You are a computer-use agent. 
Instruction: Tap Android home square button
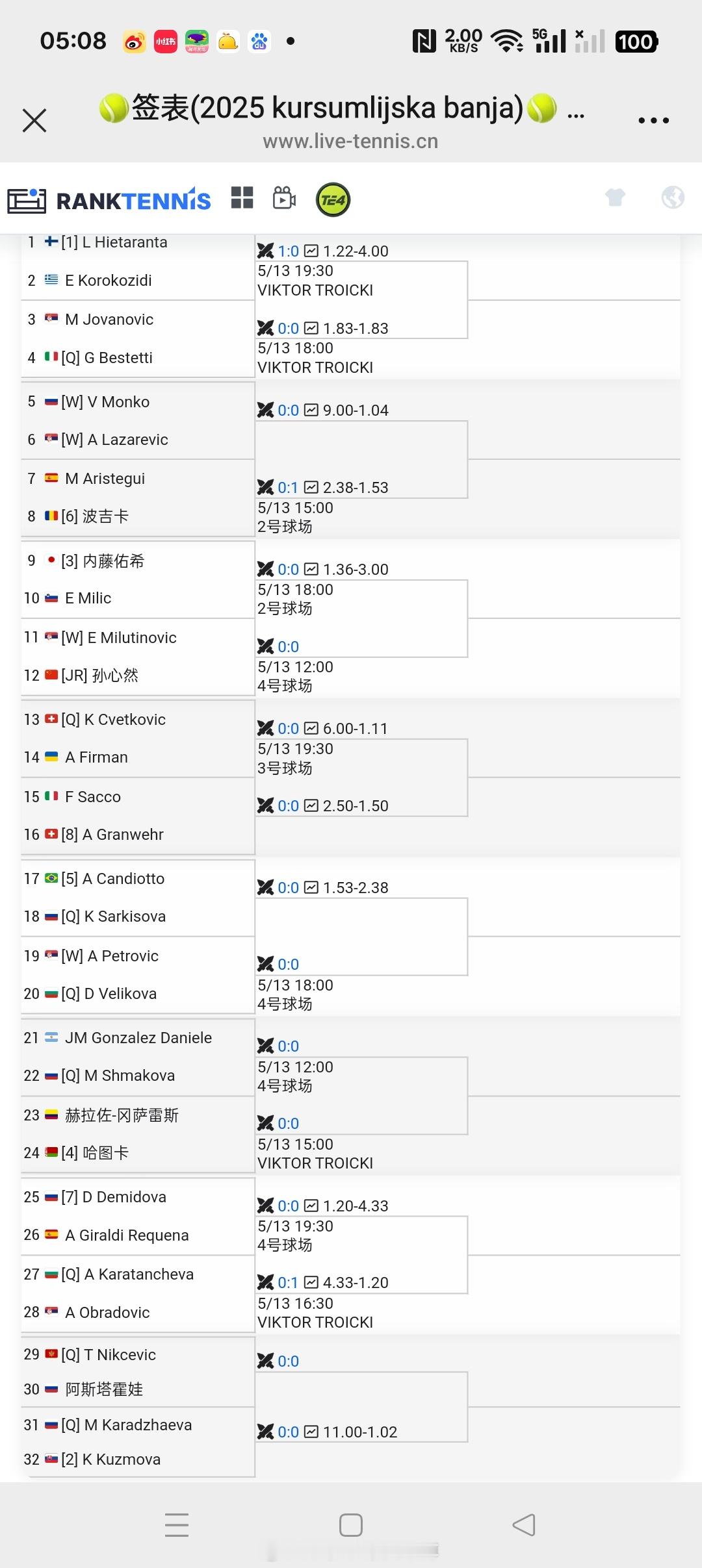pyautogui.click(x=351, y=1524)
